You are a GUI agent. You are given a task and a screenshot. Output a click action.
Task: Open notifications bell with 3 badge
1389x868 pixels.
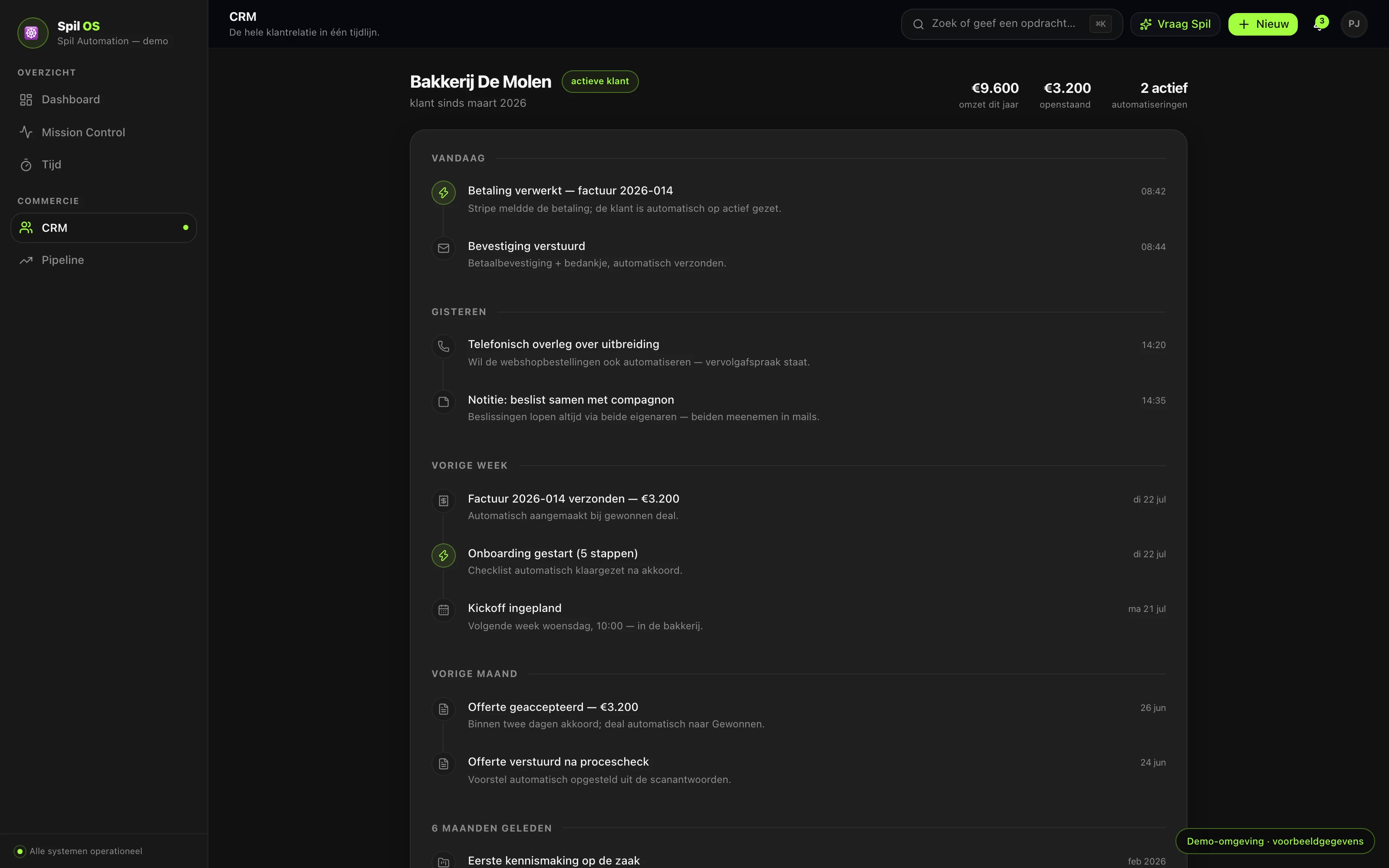1320,24
